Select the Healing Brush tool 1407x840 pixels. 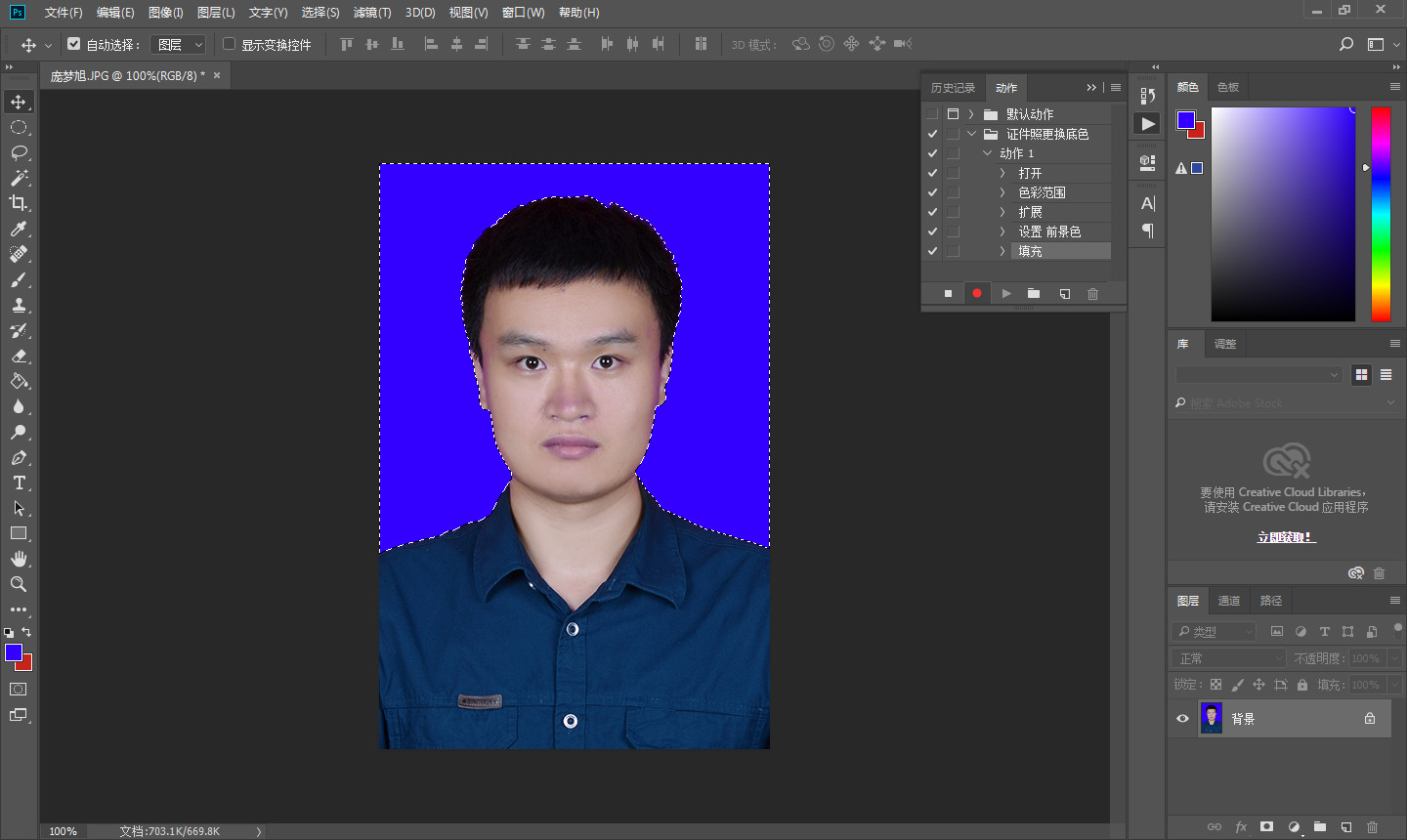[x=19, y=254]
